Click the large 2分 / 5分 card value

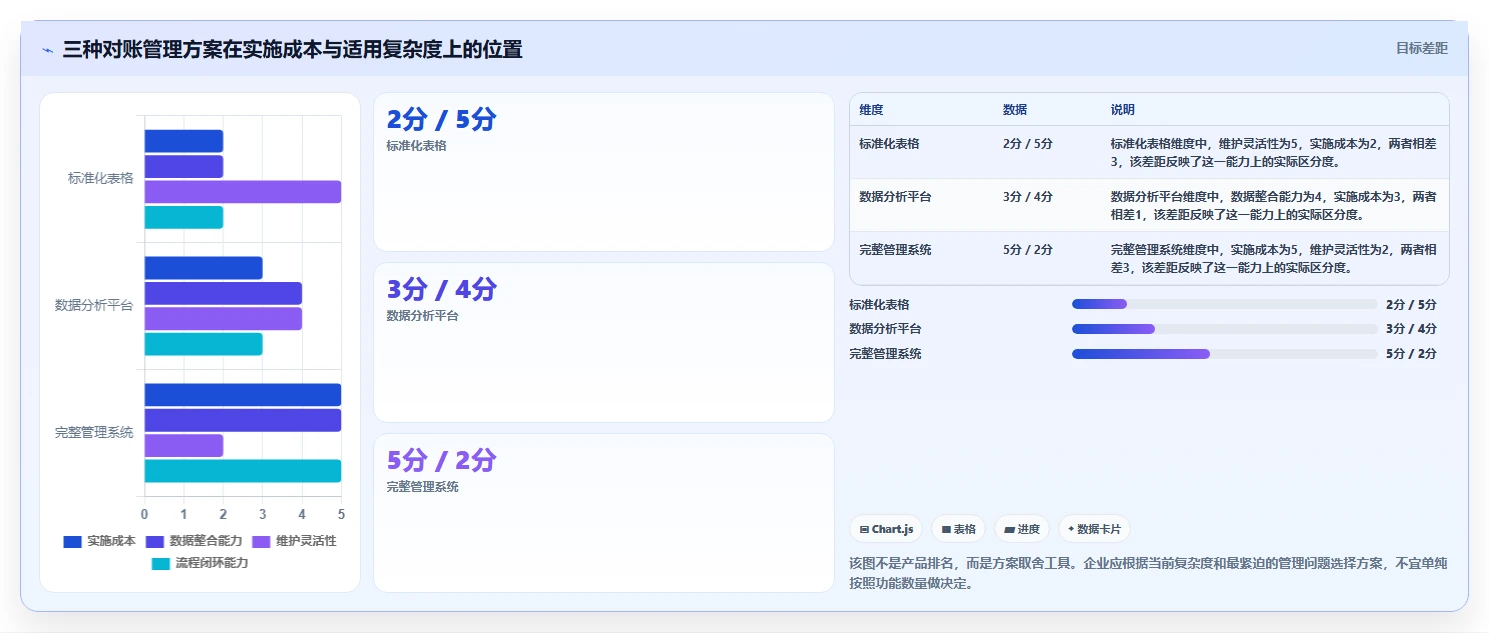click(x=441, y=120)
